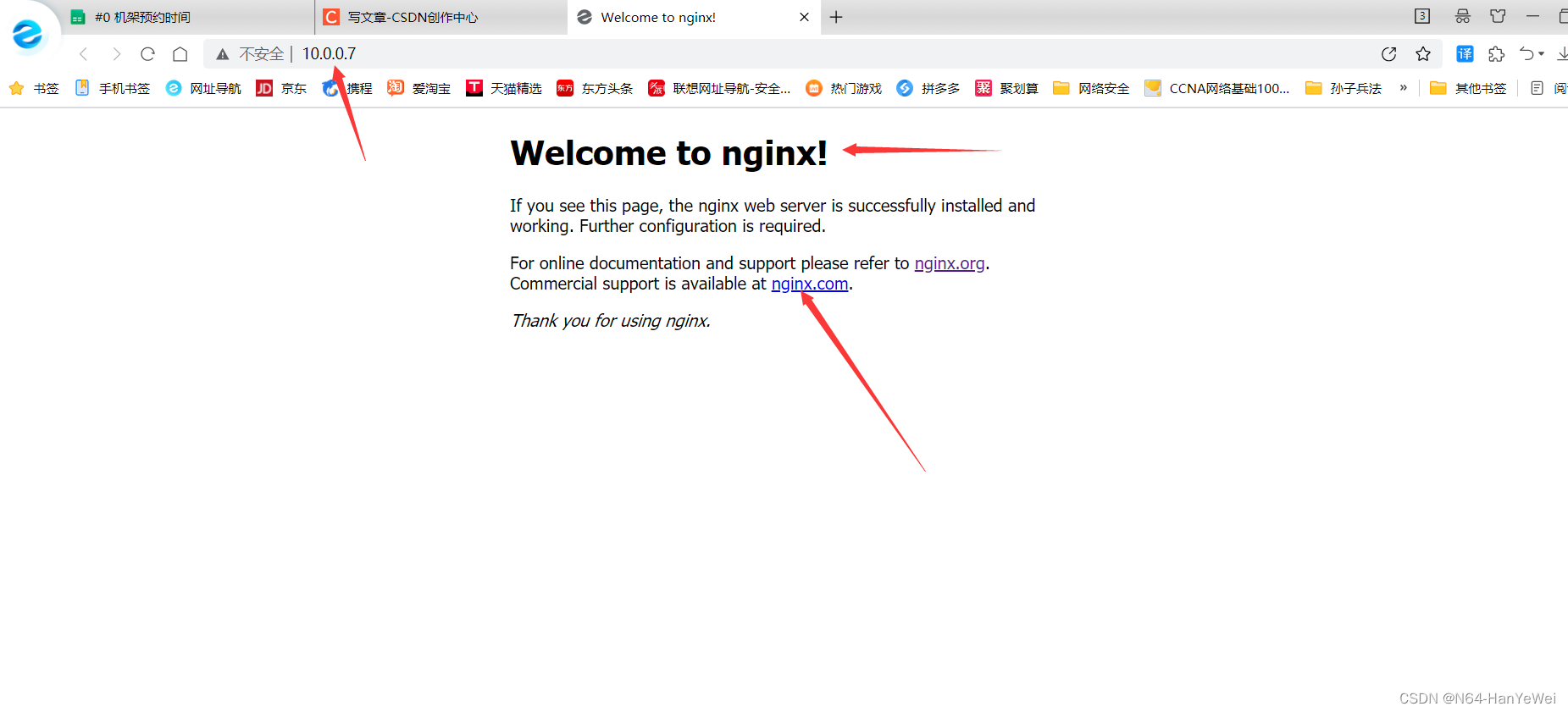Switch to the 写文章-CSDN创作中心 tab
This screenshot has width=1568, height=712.
440,17
